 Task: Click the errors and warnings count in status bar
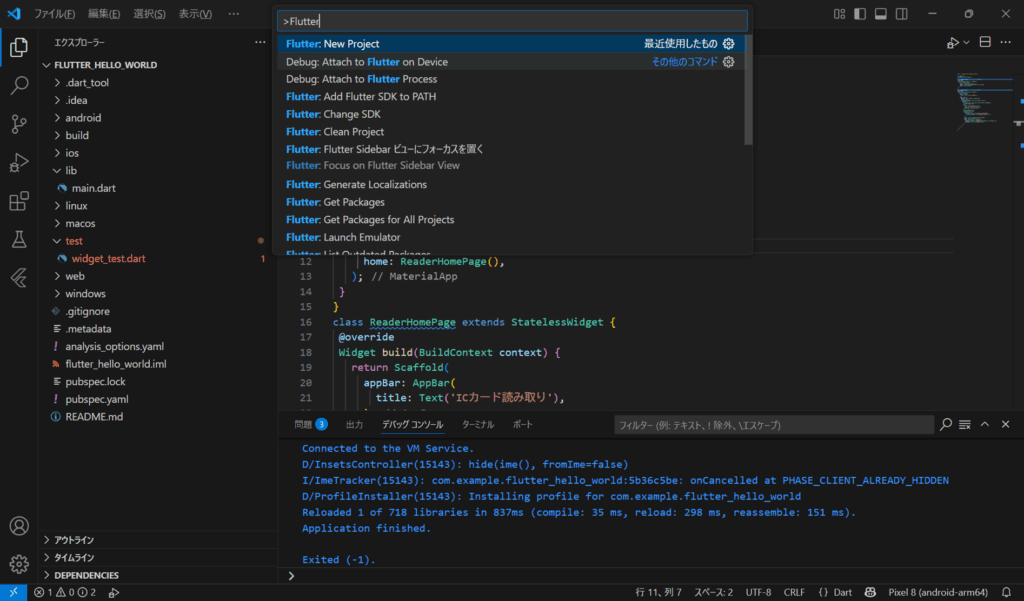[x=65, y=593]
